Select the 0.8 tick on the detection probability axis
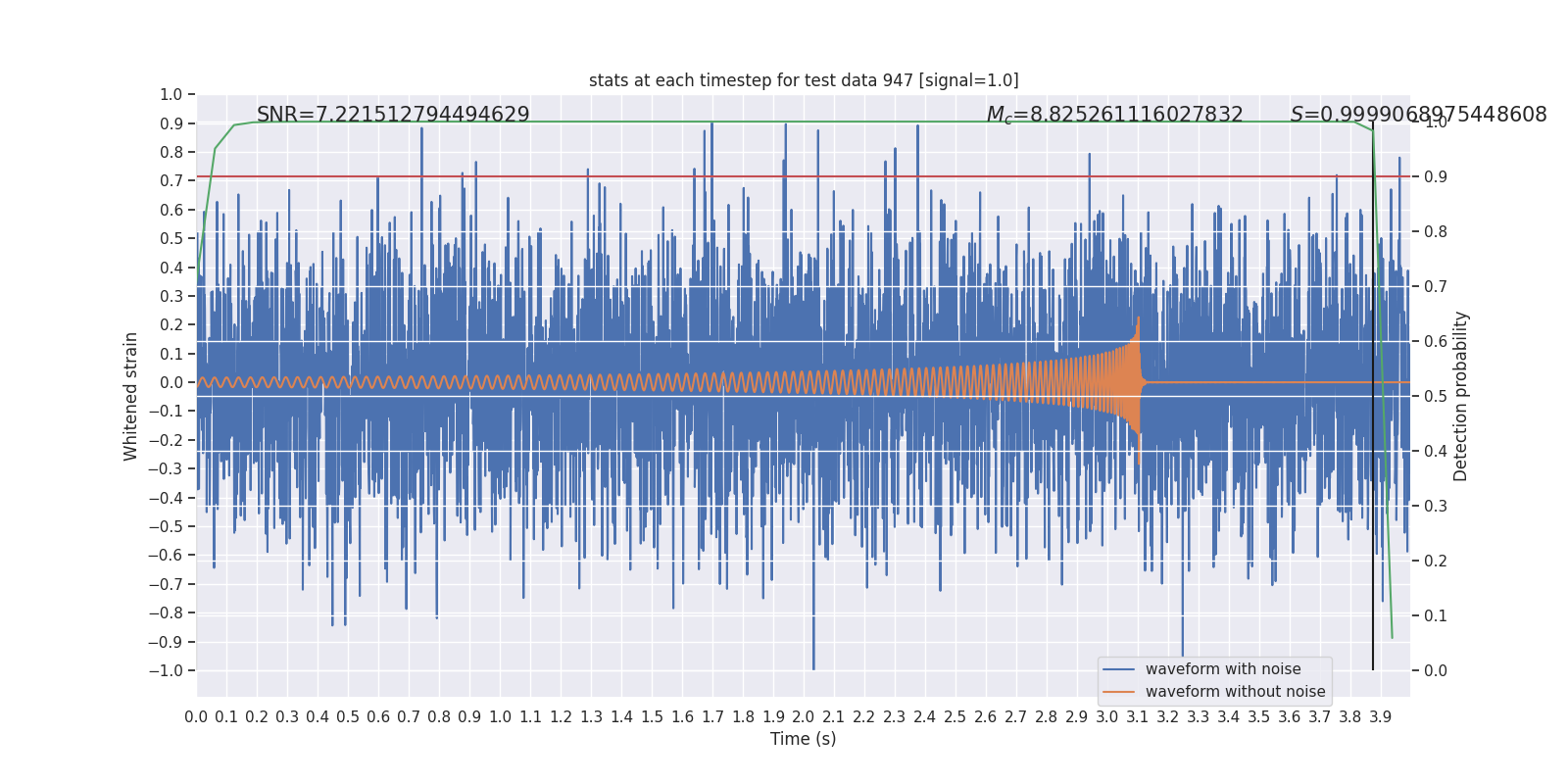The image size is (1568, 784). 1436,232
